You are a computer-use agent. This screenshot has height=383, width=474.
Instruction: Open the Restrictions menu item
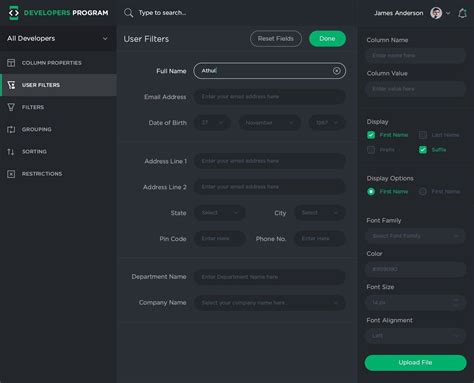(x=58, y=174)
